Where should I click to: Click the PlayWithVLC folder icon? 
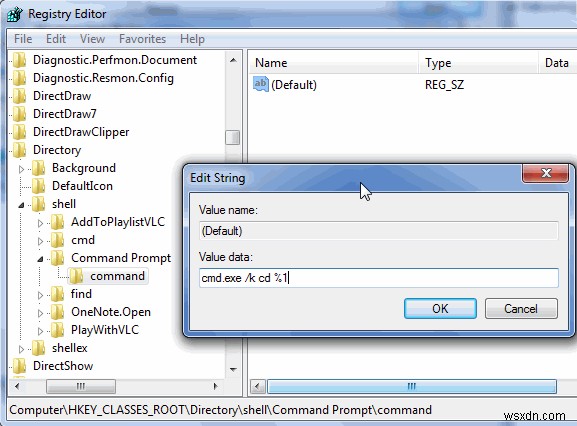(x=57, y=330)
